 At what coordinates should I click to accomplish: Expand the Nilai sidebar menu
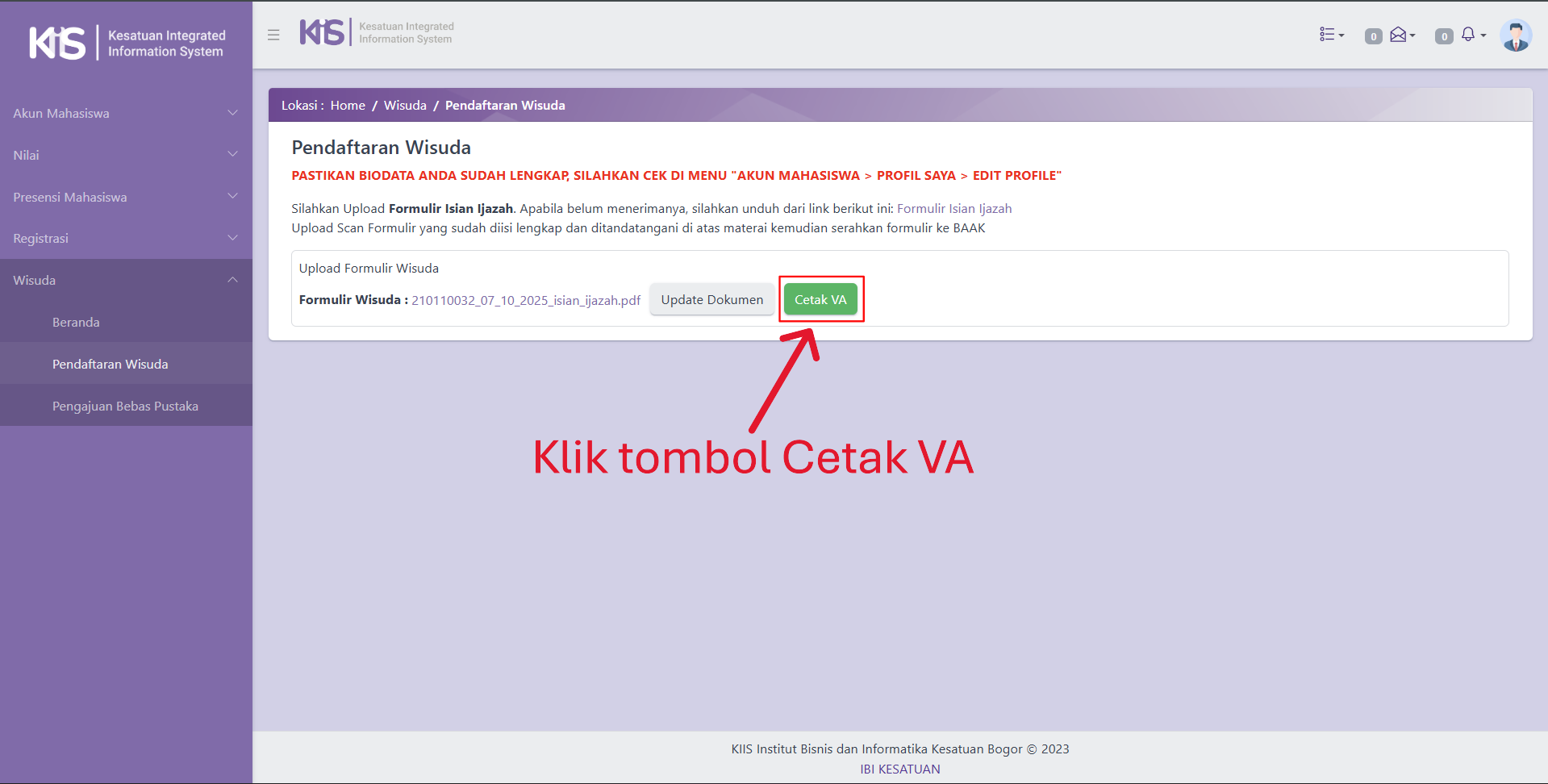(126, 156)
